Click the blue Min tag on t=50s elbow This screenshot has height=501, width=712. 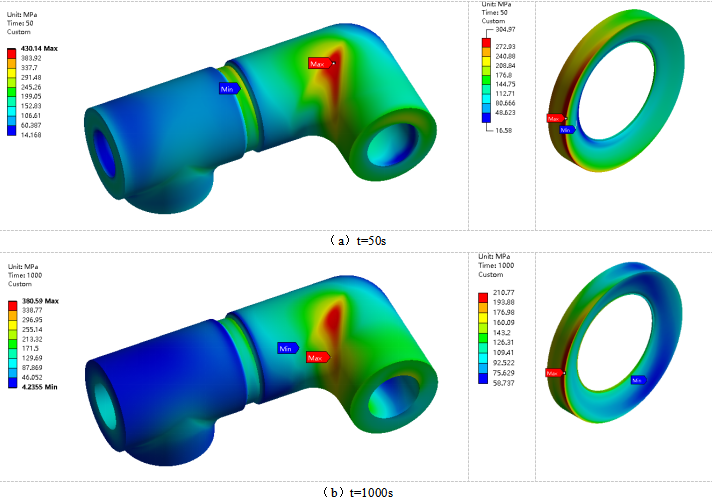point(229,88)
